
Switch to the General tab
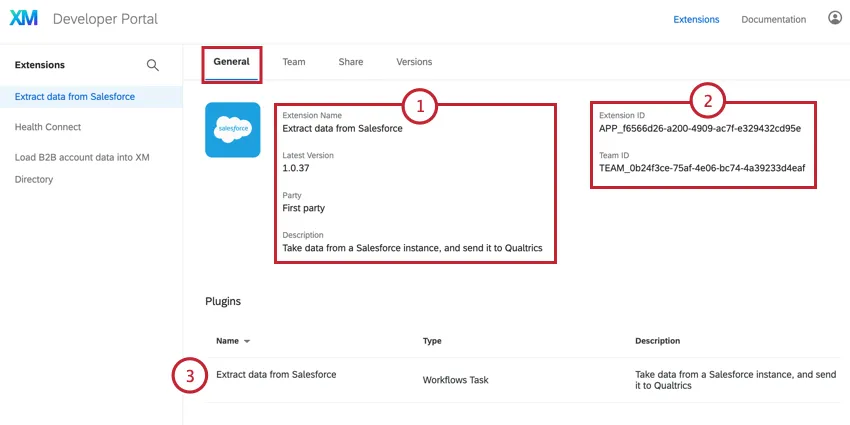click(x=231, y=62)
